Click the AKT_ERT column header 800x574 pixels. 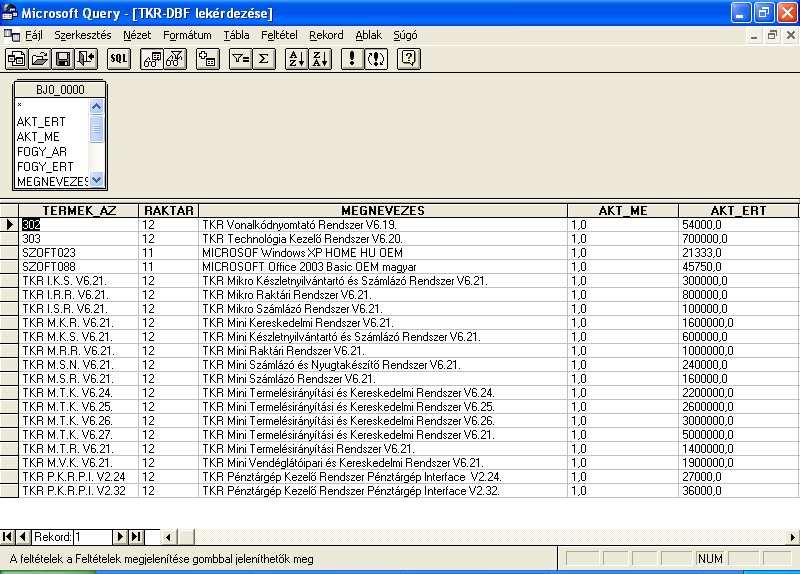pos(738,210)
